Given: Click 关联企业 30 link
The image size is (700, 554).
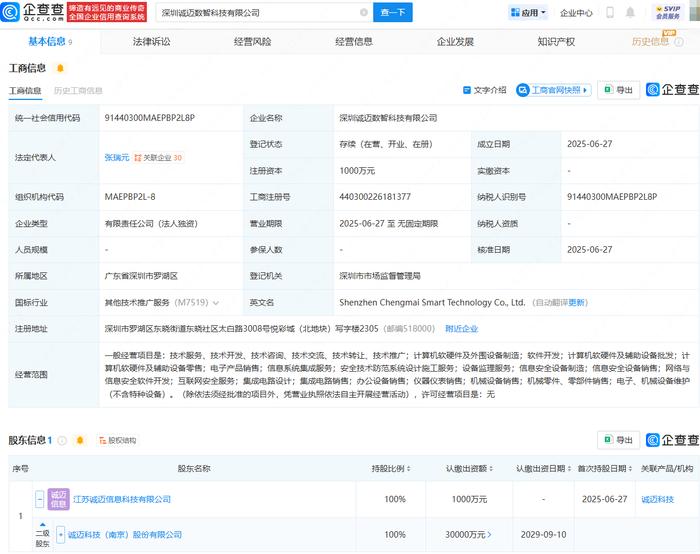Looking at the screenshot, I should (158, 157).
